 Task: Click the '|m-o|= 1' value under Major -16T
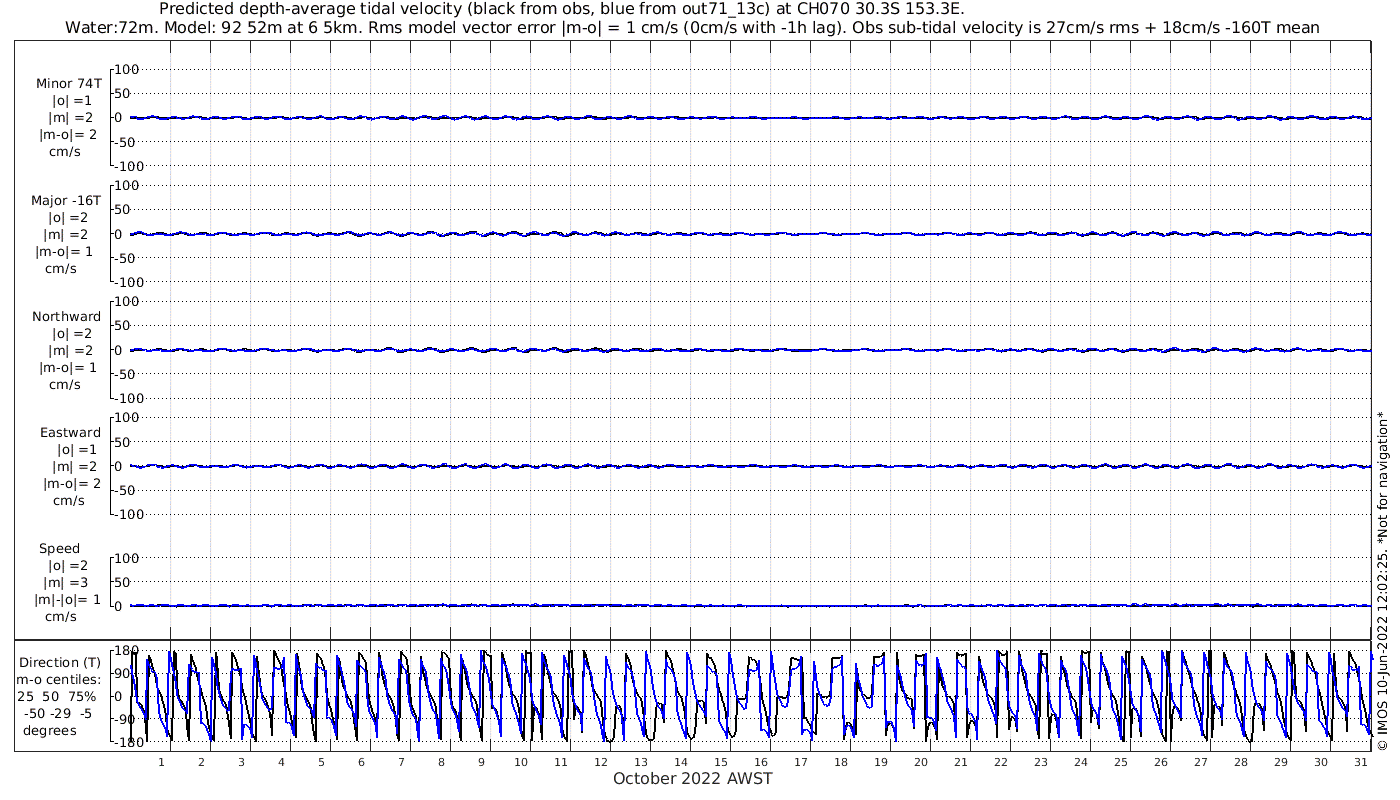click(66, 251)
